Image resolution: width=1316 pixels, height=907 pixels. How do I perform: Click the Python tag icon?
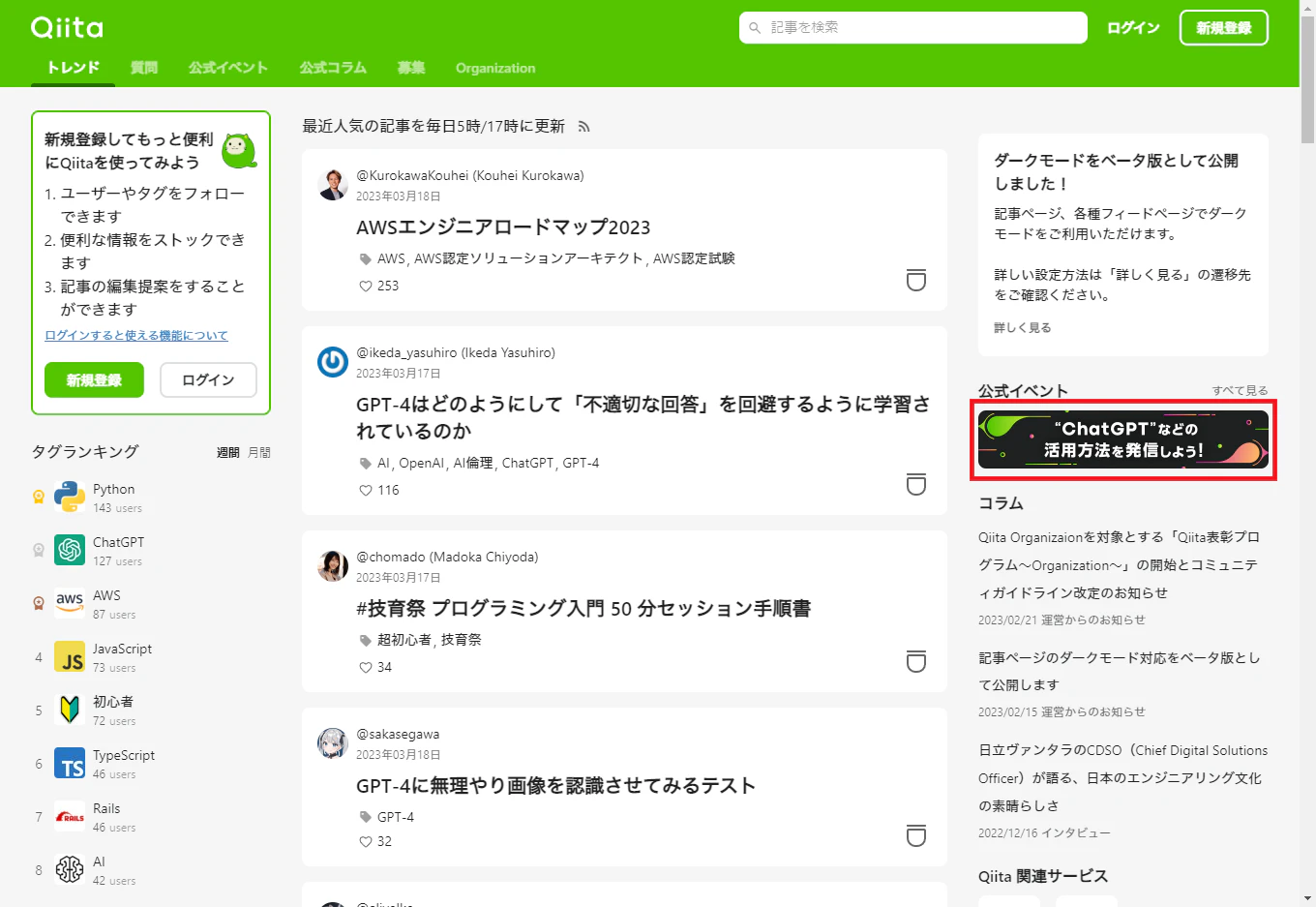[x=70, y=497]
